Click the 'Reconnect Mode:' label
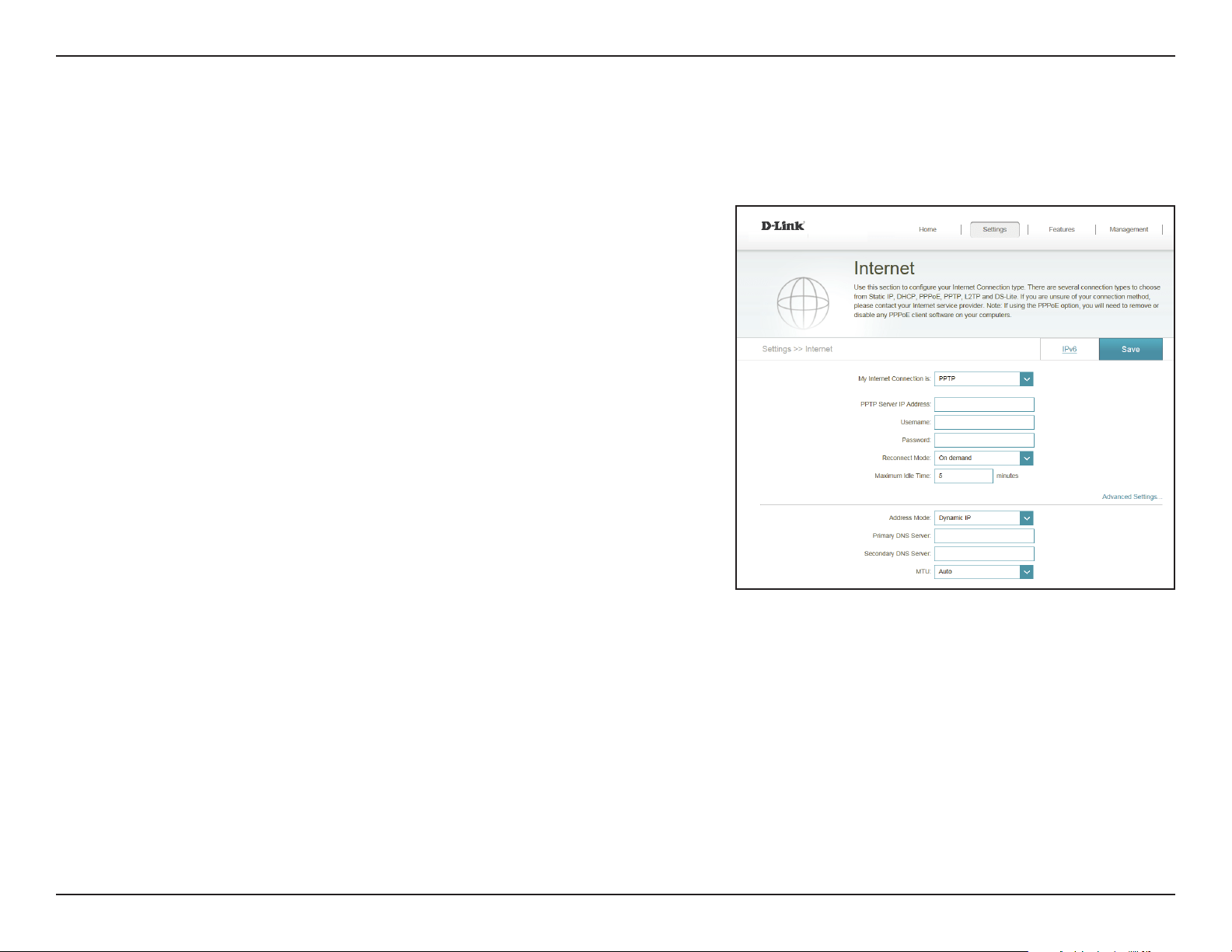Viewport: 1232px width, 952px height. pyautogui.click(x=906, y=459)
